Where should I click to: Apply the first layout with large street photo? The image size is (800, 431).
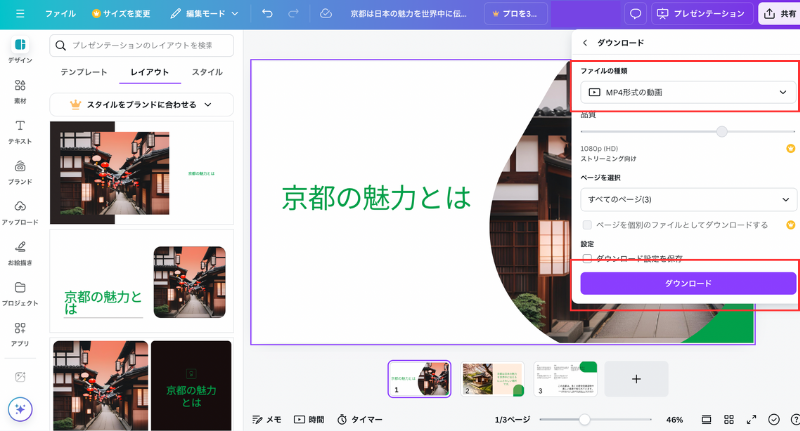click(x=141, y=172)
